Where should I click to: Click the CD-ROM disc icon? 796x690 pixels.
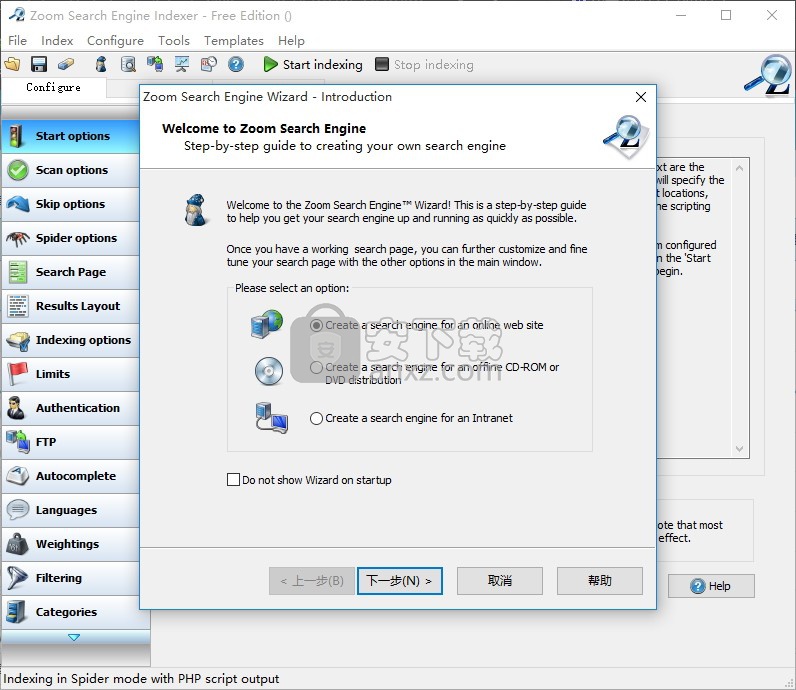269,371
